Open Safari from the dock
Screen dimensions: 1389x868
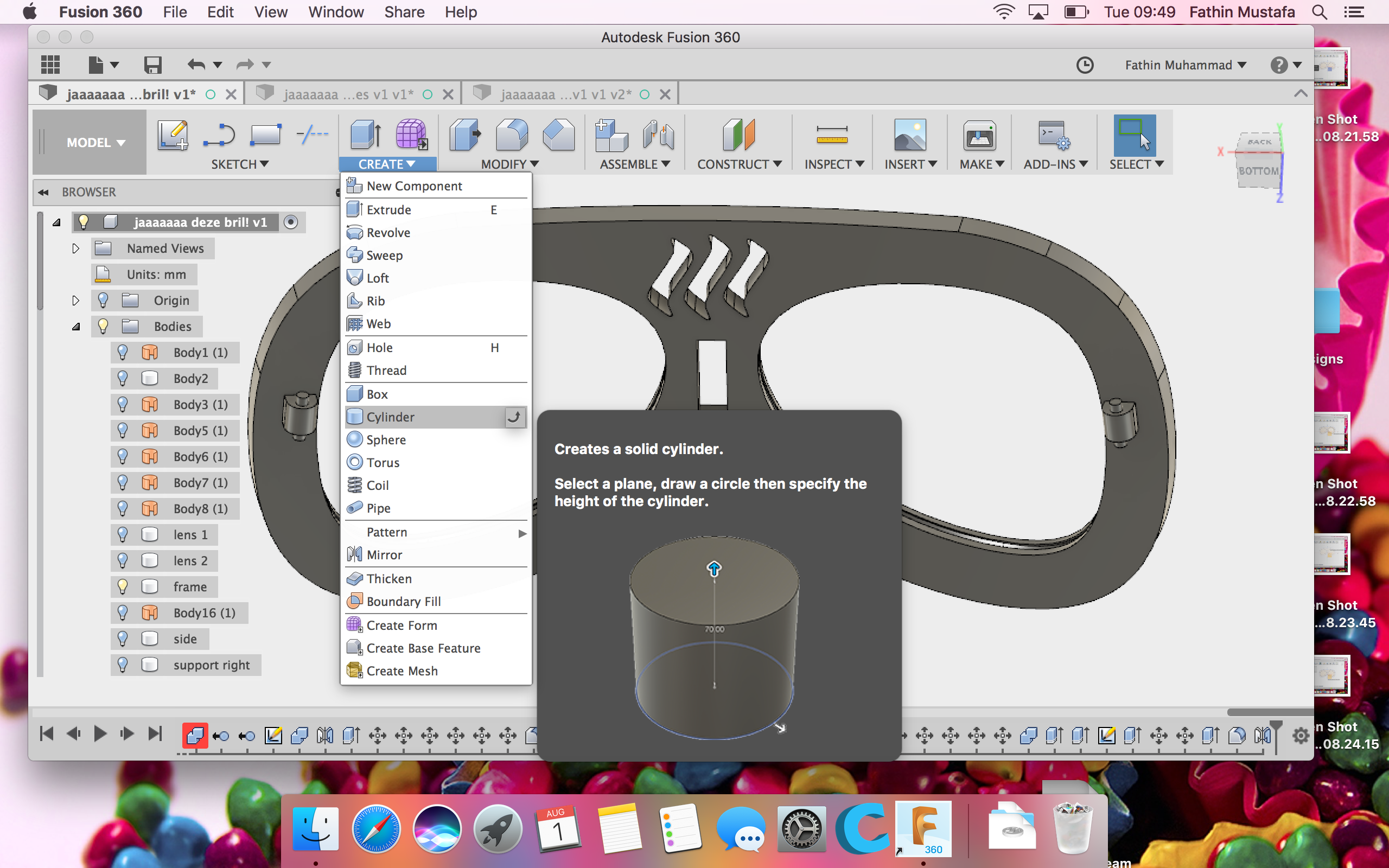pyautogui.click(x=376, y=829)
